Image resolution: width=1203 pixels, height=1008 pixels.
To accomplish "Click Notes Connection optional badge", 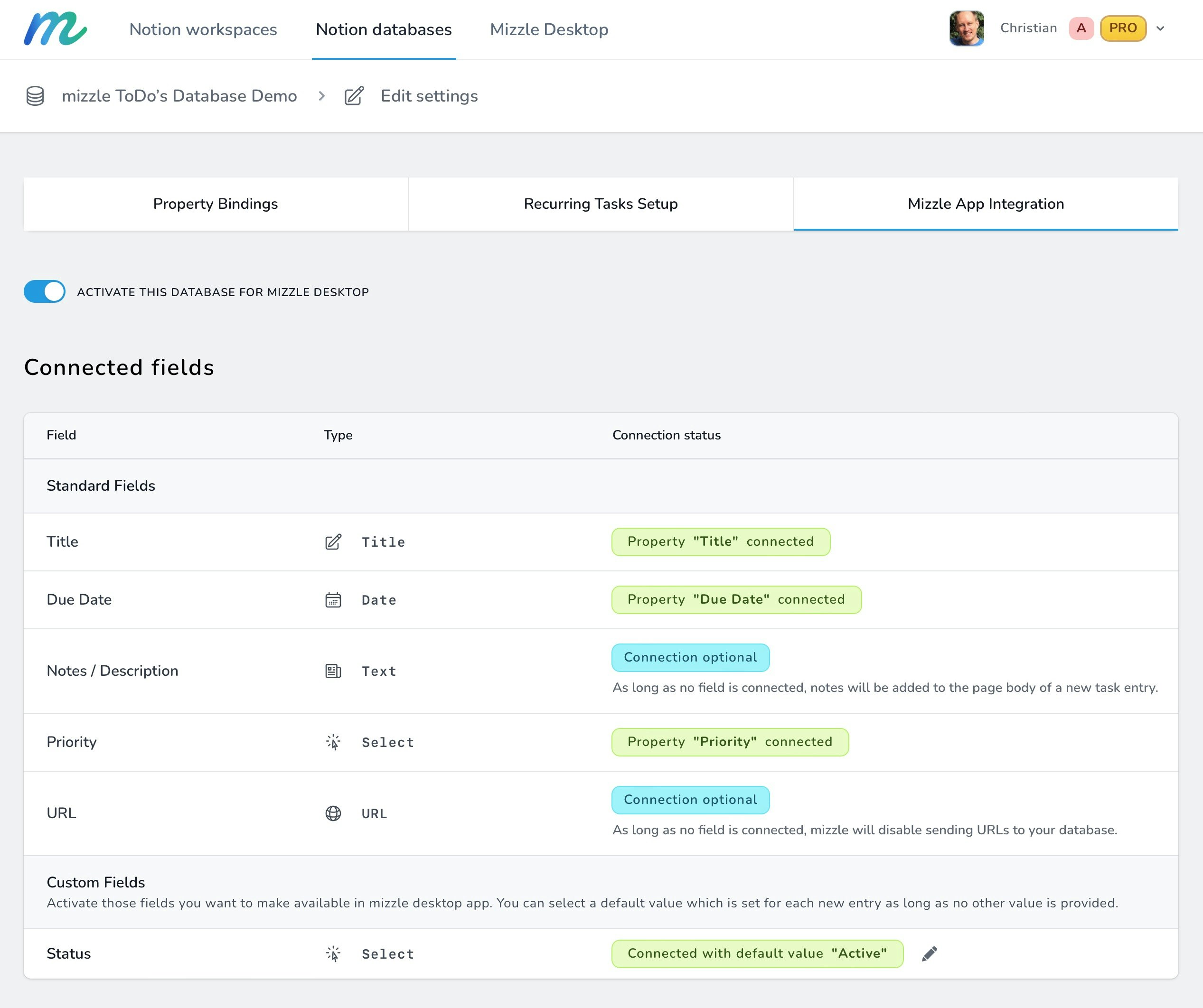I will click(x=690, y=657).
